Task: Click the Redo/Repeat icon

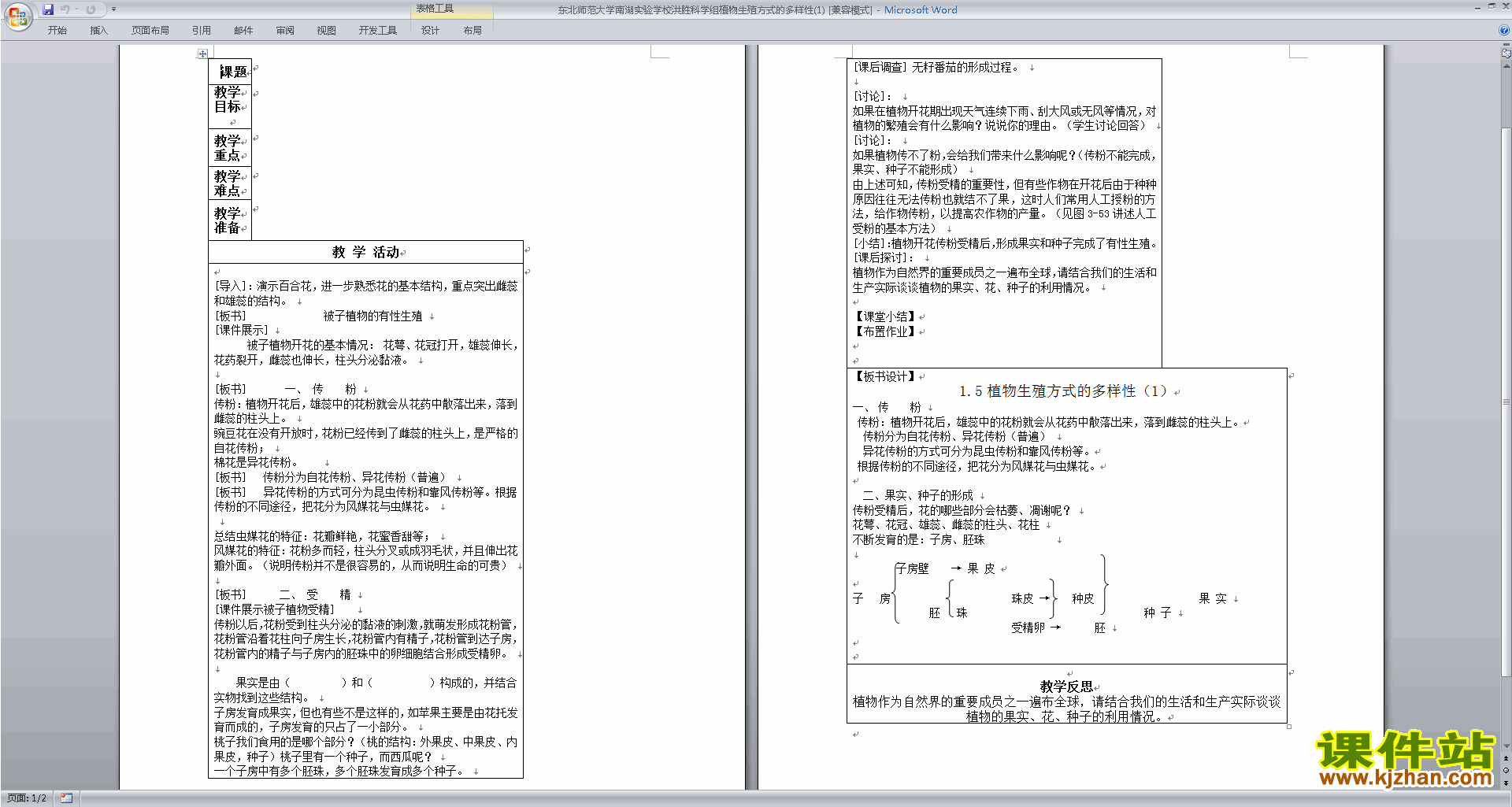Action: coord(91,9)
